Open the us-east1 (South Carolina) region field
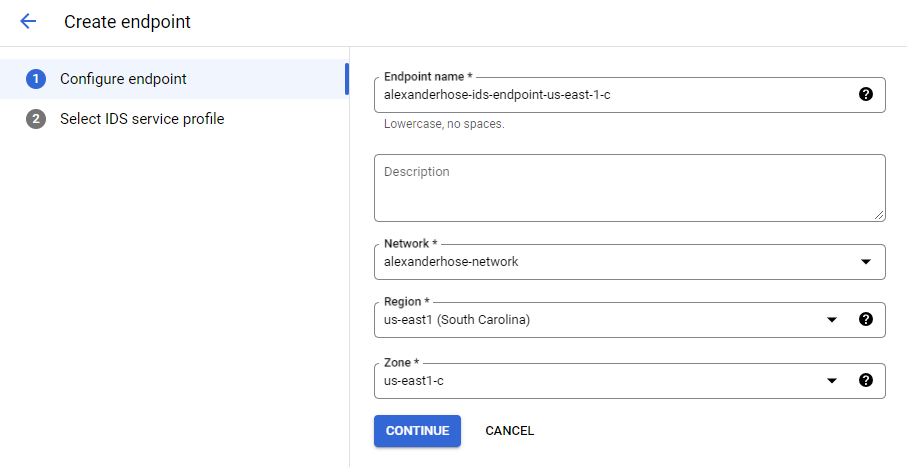The width and height of the screenshot is (907, 467). tap(629, 319)
